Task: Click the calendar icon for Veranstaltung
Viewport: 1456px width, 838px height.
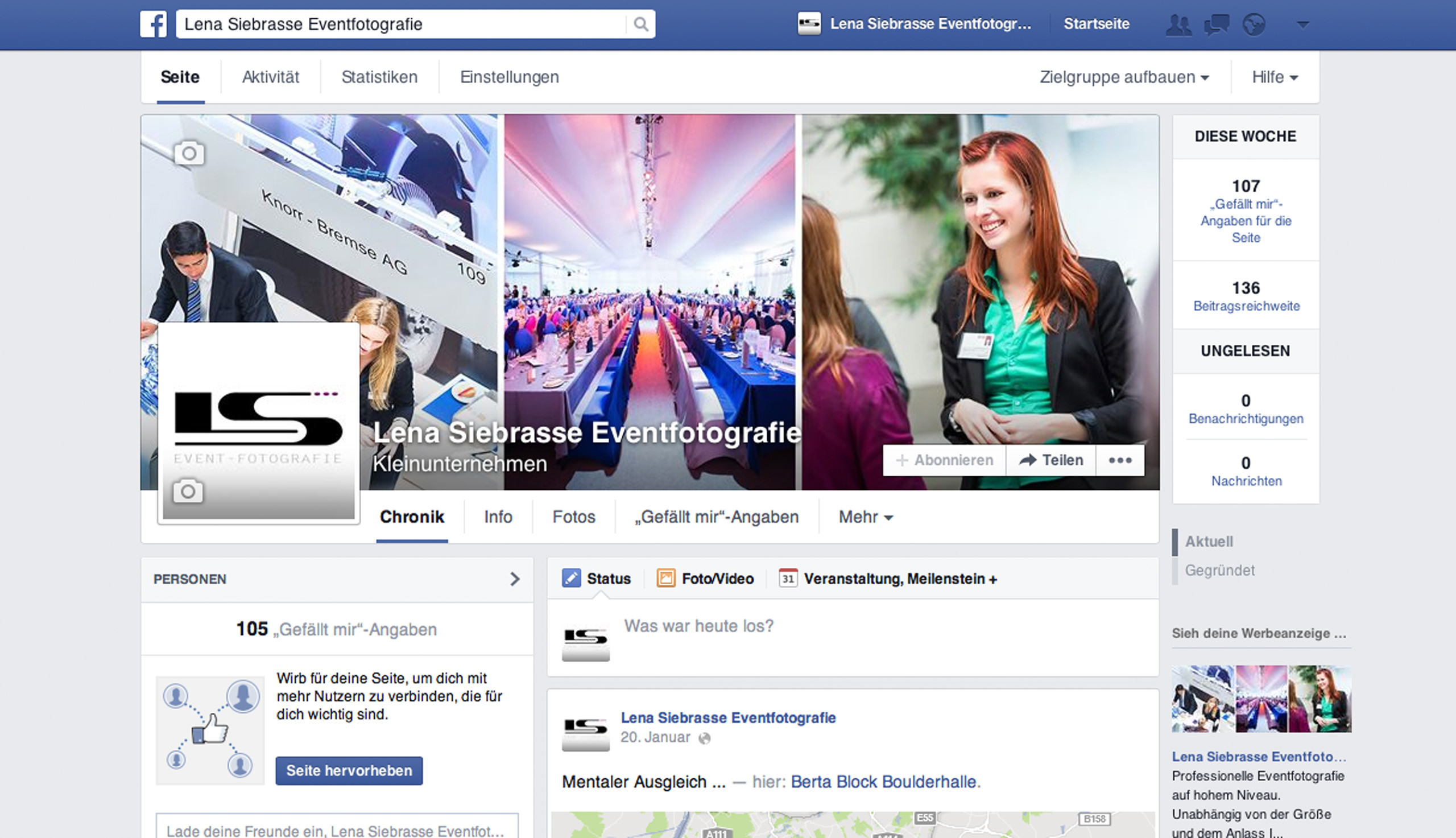Action: (x=788, y=578)
